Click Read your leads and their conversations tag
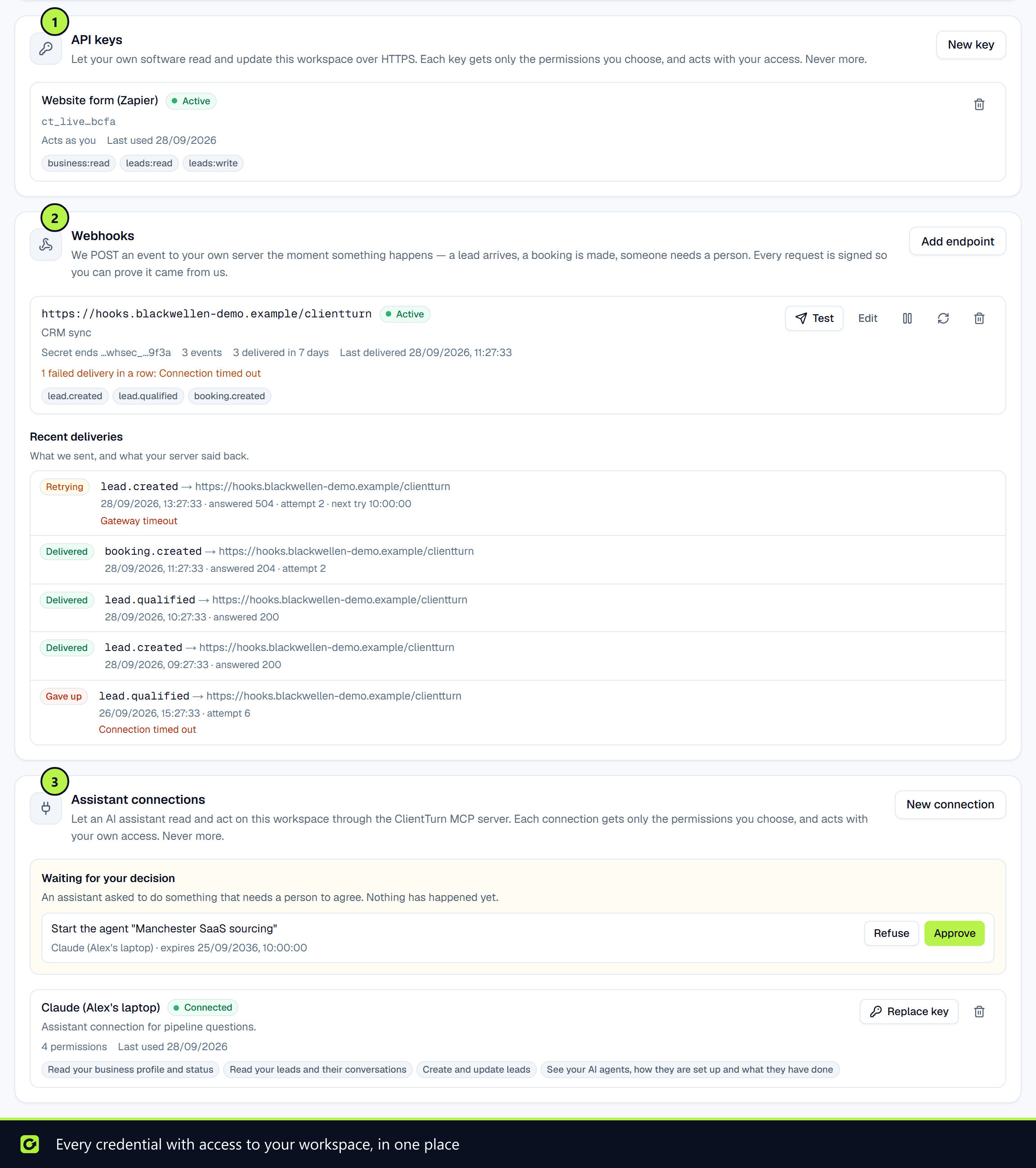 click(318, 1069)
